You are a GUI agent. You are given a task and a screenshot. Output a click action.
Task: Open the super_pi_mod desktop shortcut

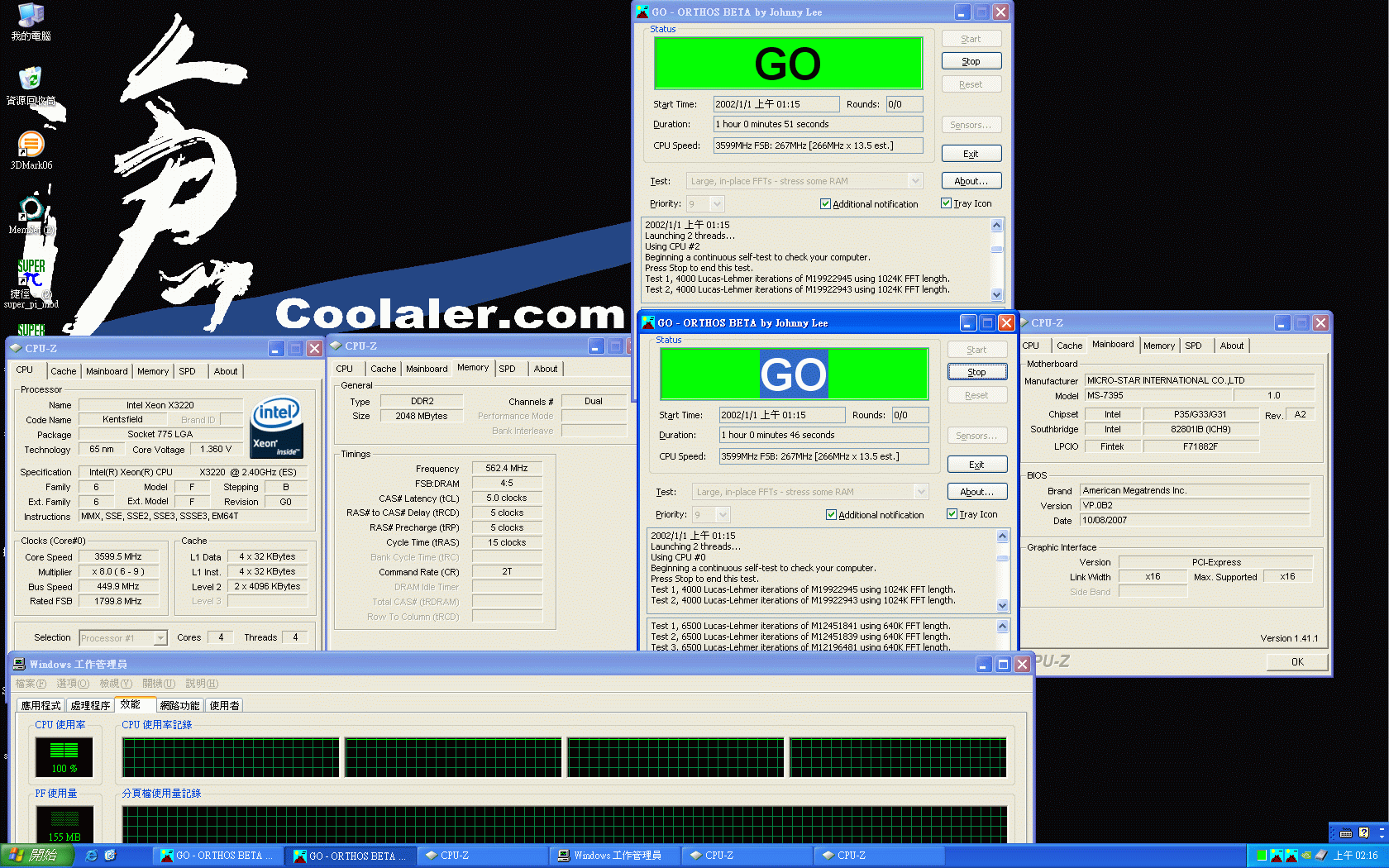click(31, 283)
